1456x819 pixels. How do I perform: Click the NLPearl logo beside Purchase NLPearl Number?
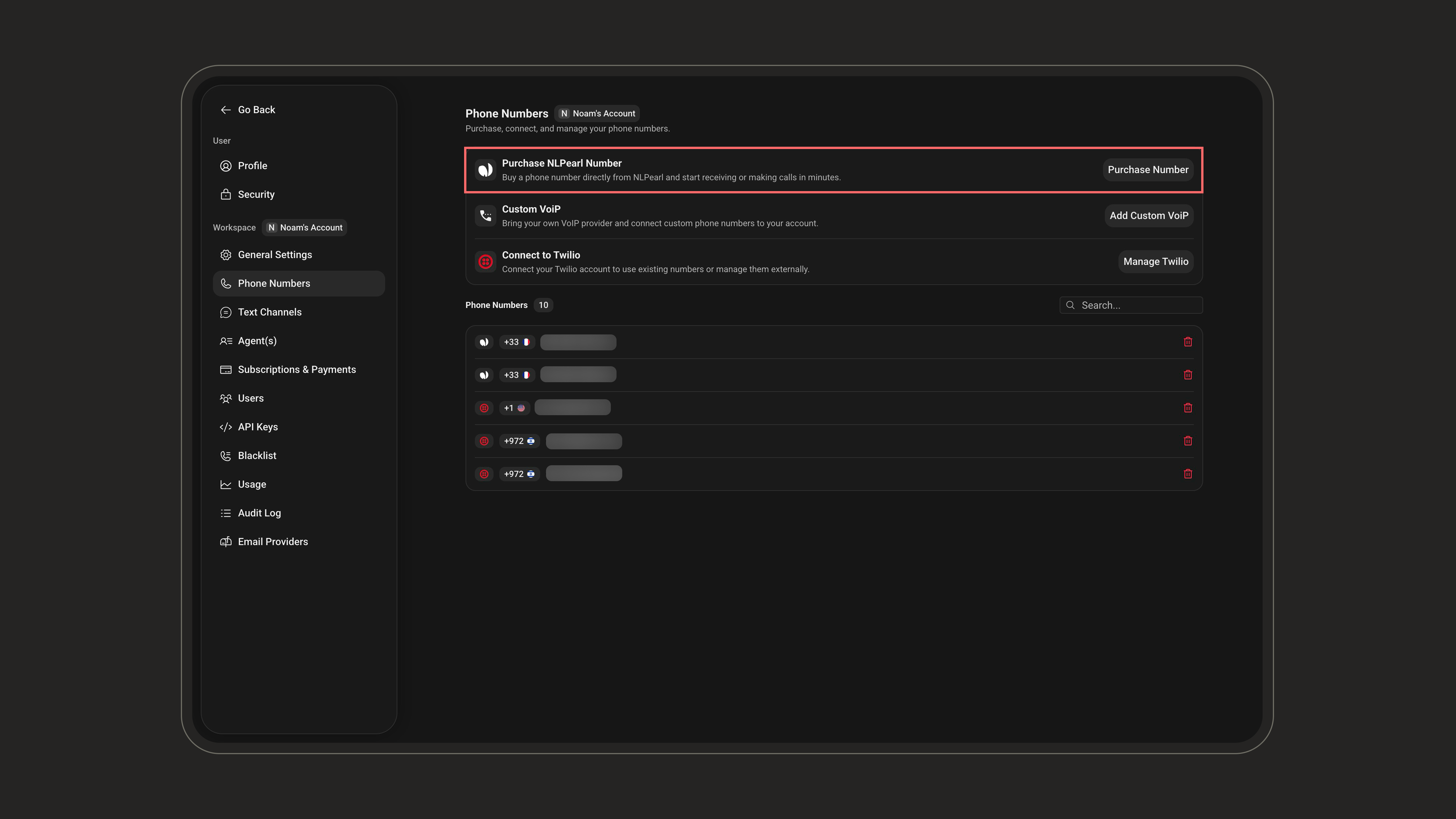(485, 169)
